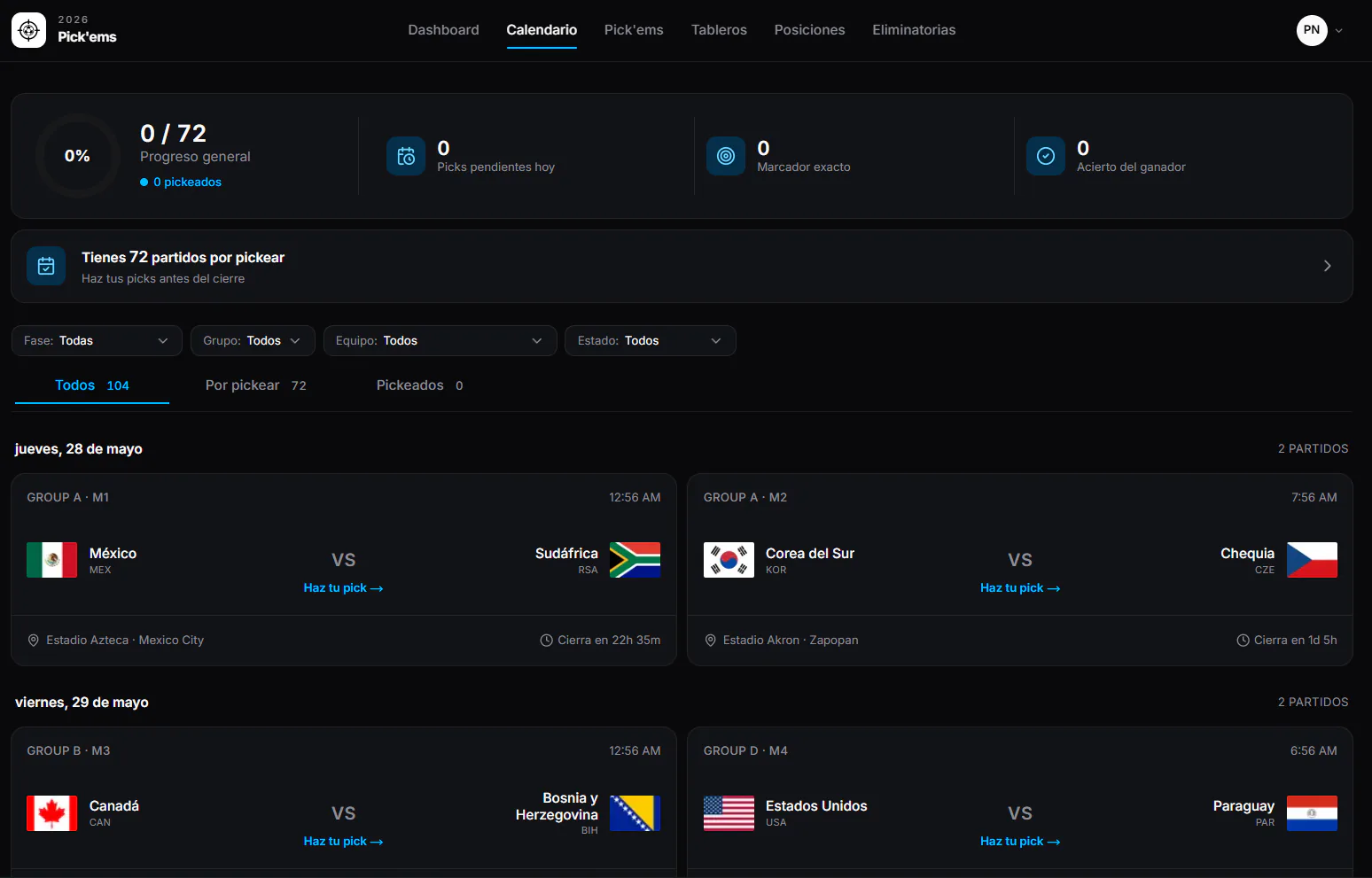Click the bullseye icon for Marcador exacto
The height and width of the screenshot is (878, 1372).
click(x=726, y=156)
